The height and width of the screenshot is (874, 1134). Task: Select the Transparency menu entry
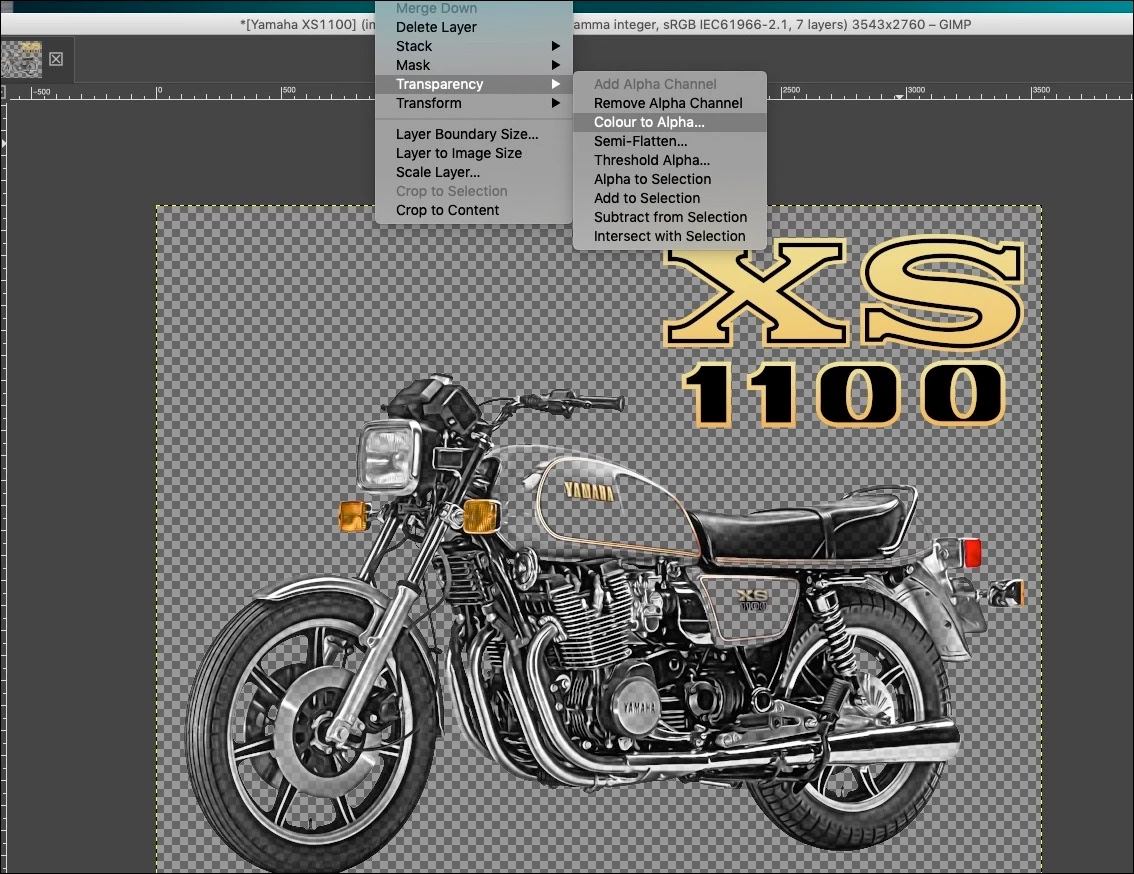(474, 84)
